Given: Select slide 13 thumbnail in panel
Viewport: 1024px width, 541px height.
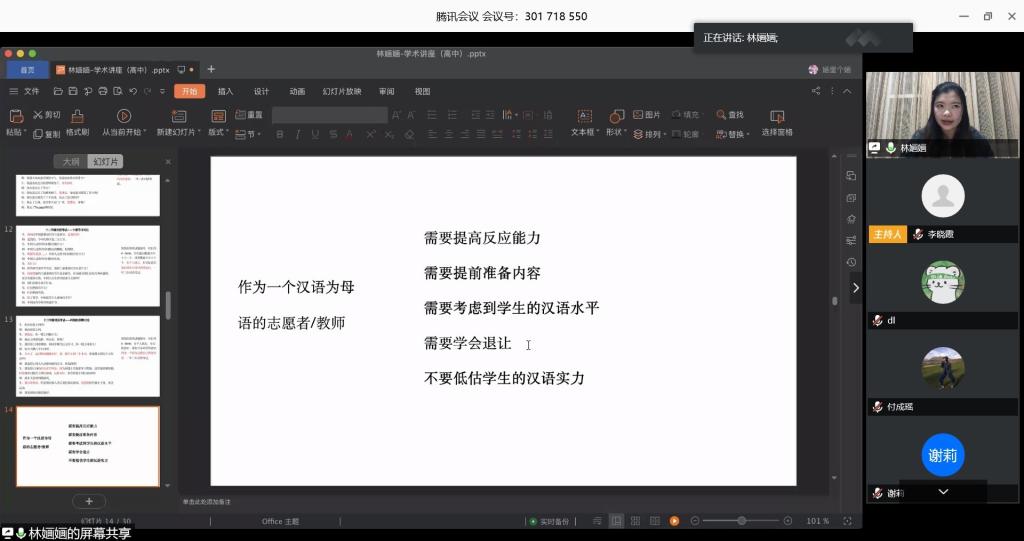Looking at the screenshot, I should pos(88,354).
